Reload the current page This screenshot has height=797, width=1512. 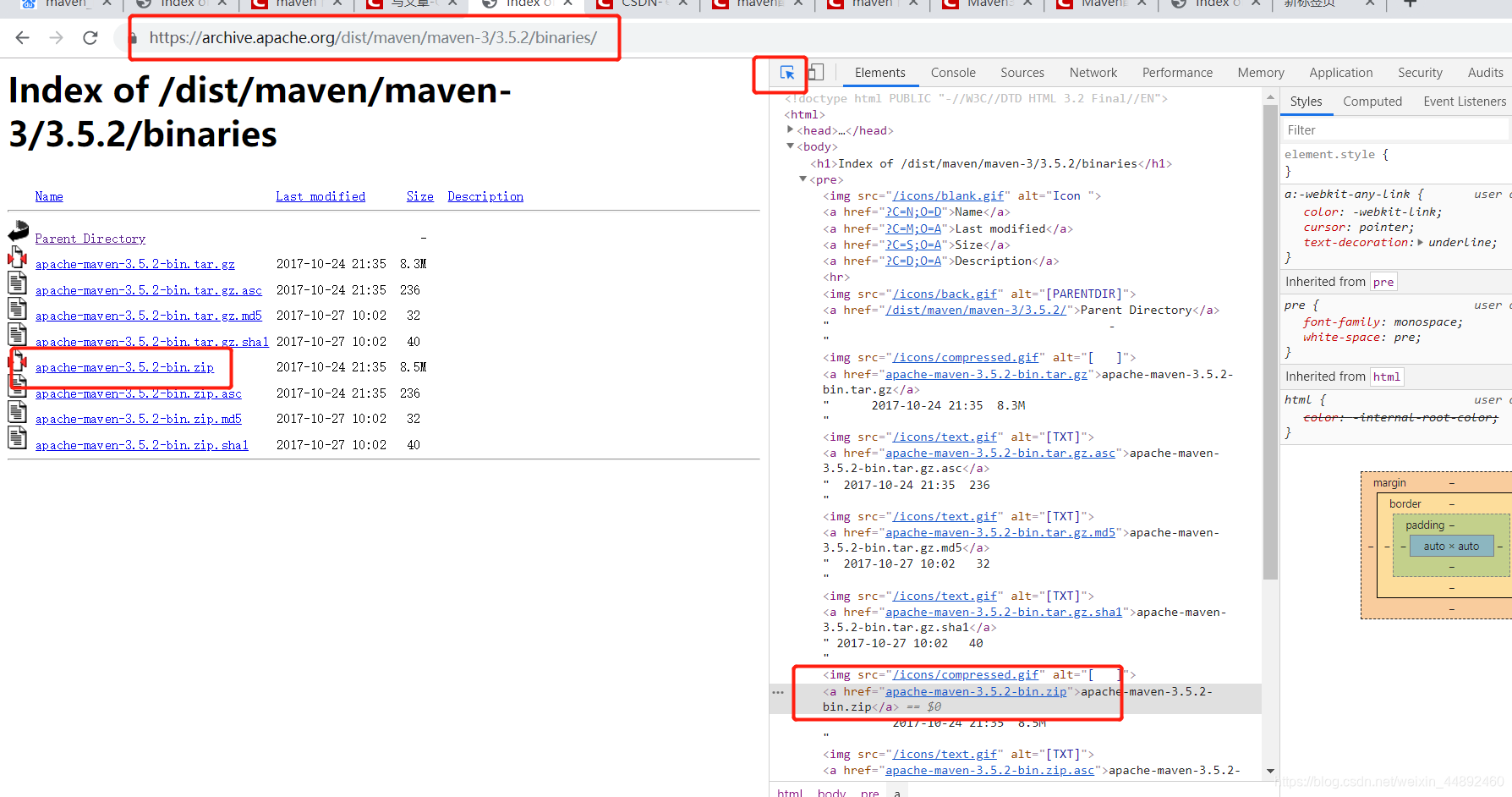(90, 37)
